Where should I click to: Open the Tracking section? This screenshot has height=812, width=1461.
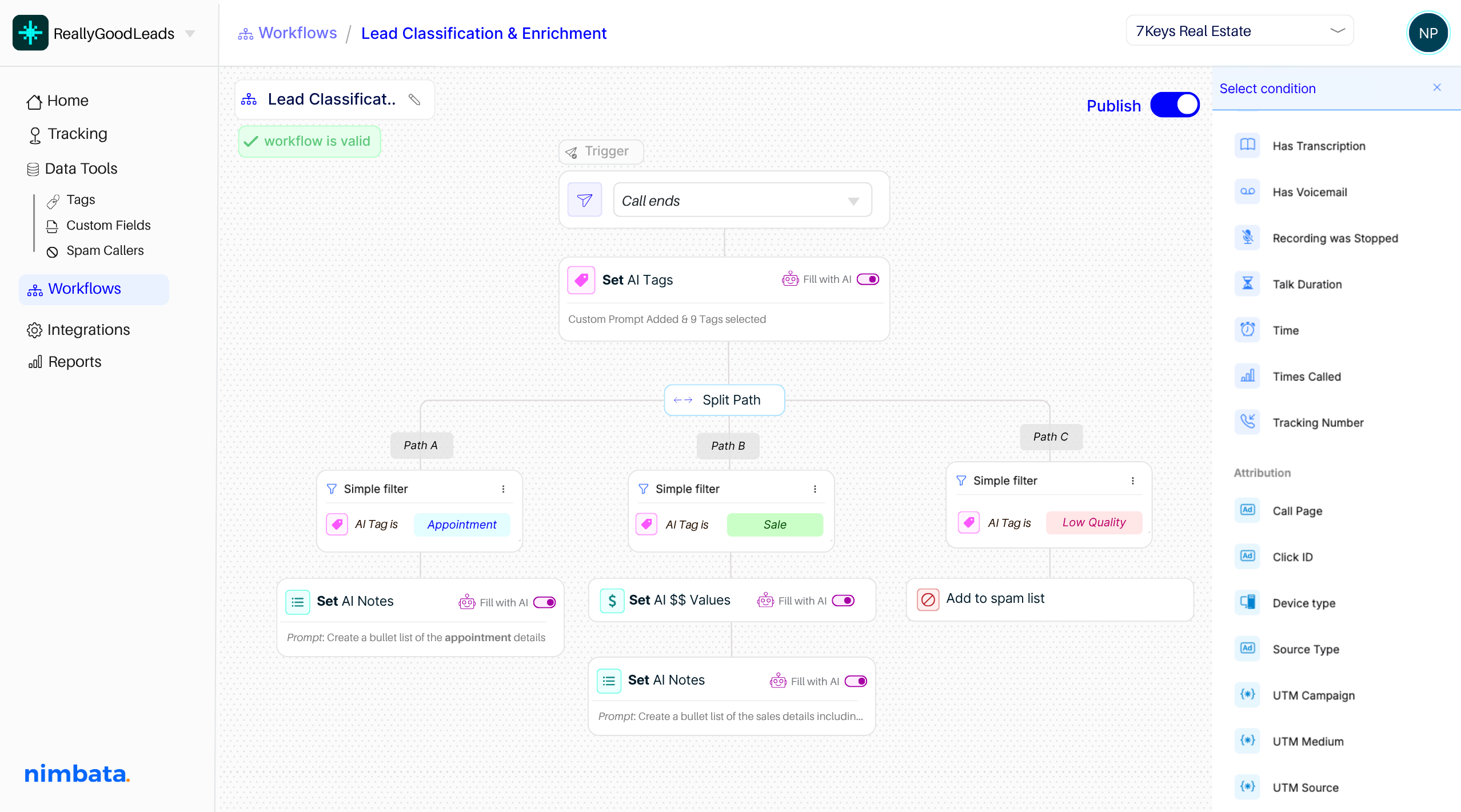pyautogui.click(x=67, y=134)
